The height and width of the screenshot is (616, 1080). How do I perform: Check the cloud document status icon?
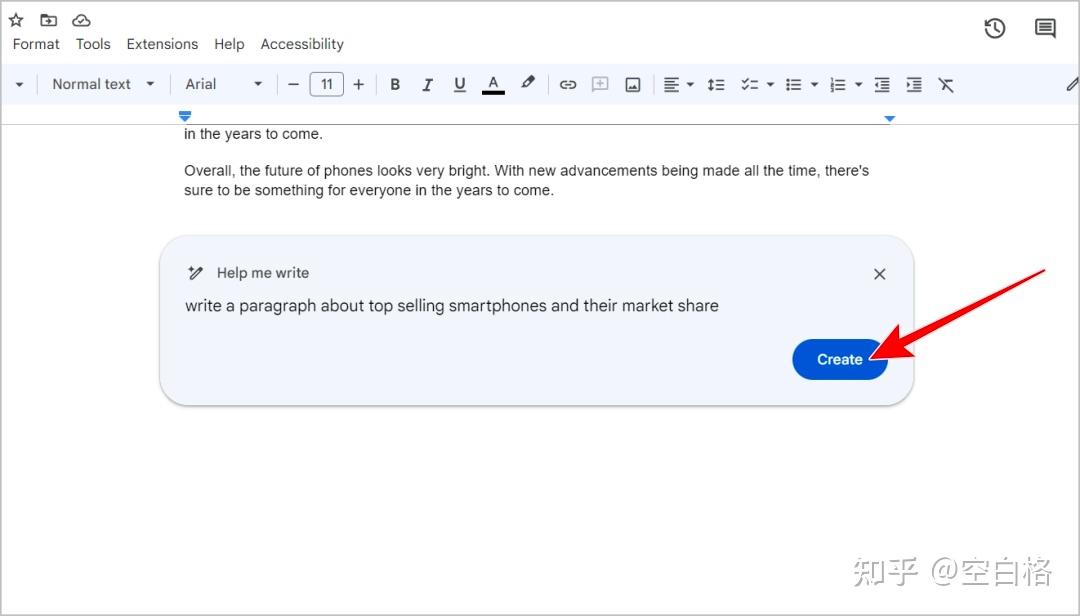click(81, 21)
